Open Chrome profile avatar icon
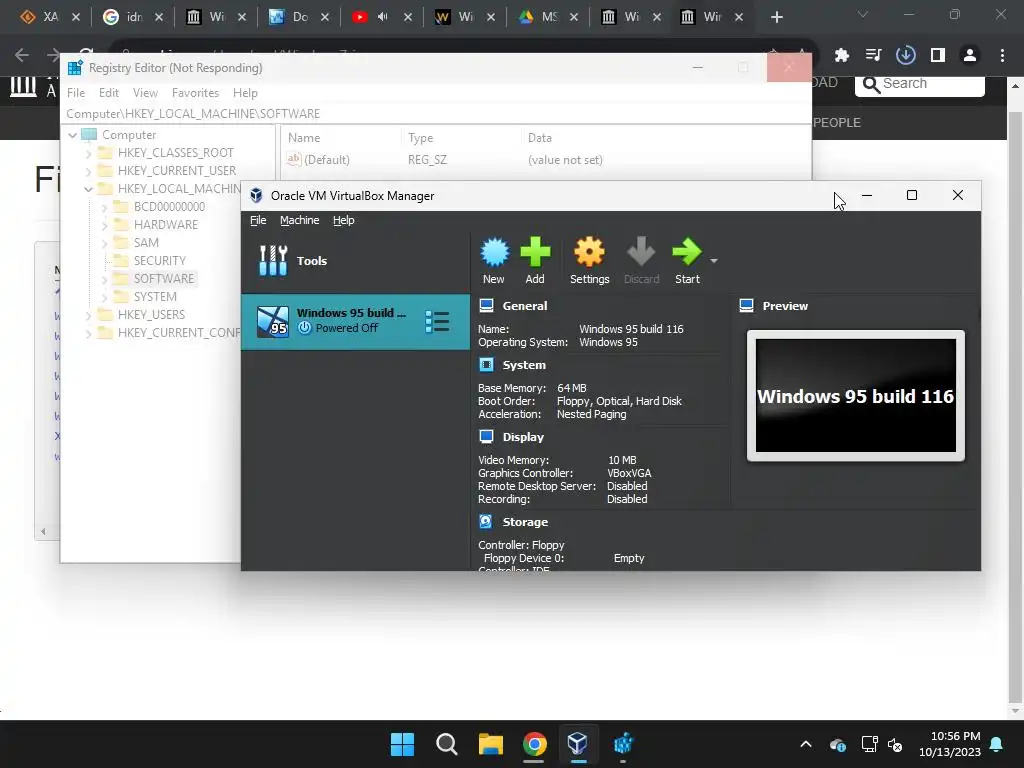The height and width of the screenshot is (768, 1024). pyautogui.click(x=970, y=56)
